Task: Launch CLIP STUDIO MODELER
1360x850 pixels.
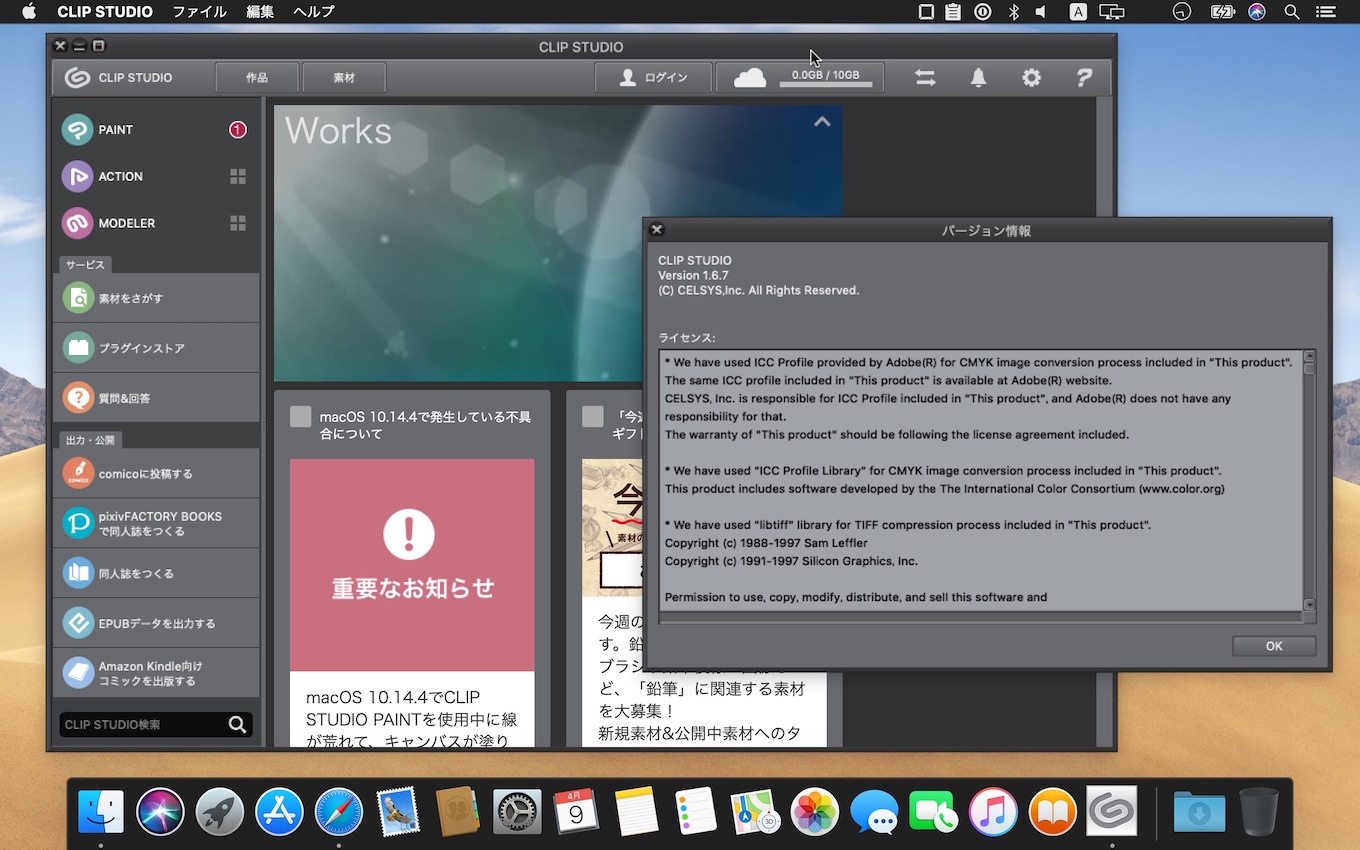Action: 155,223
